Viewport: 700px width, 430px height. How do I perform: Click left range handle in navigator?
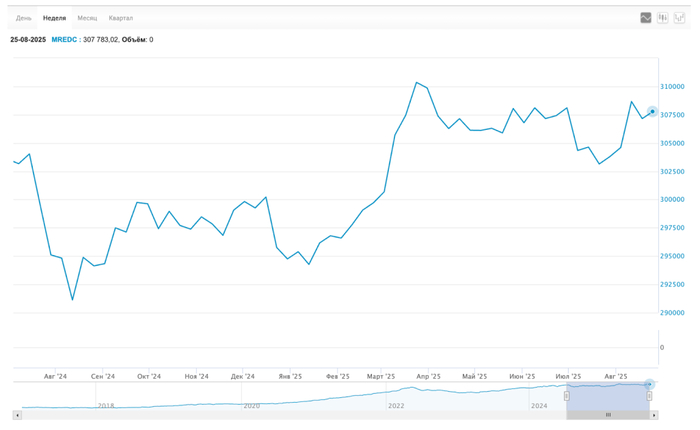[567, 396]
